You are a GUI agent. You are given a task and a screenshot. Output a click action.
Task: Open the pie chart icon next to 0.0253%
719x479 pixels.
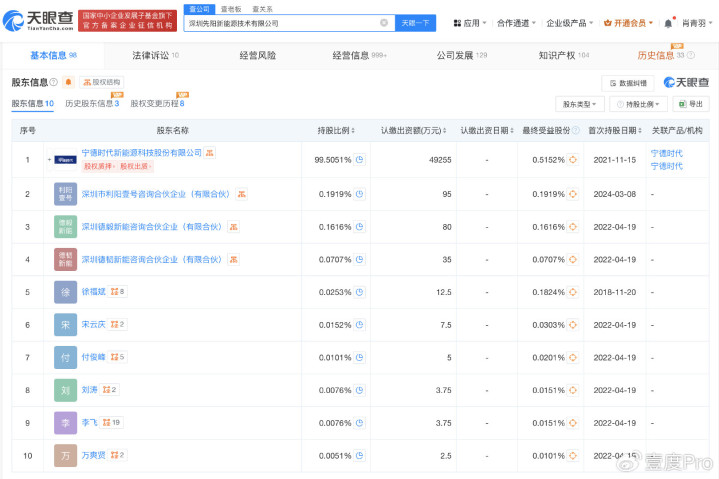(x=360, y=292)
